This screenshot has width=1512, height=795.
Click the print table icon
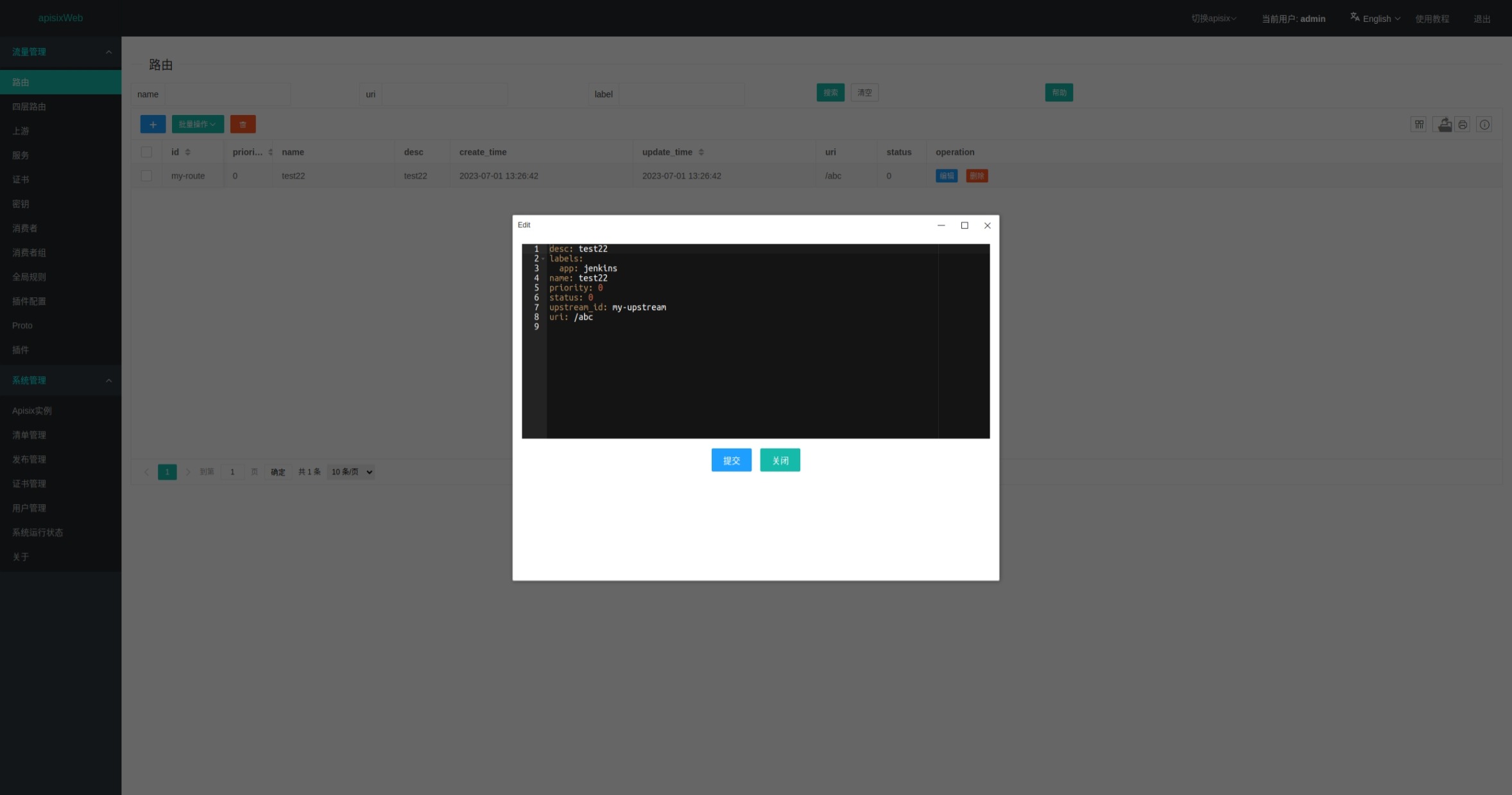(1463, 125)
